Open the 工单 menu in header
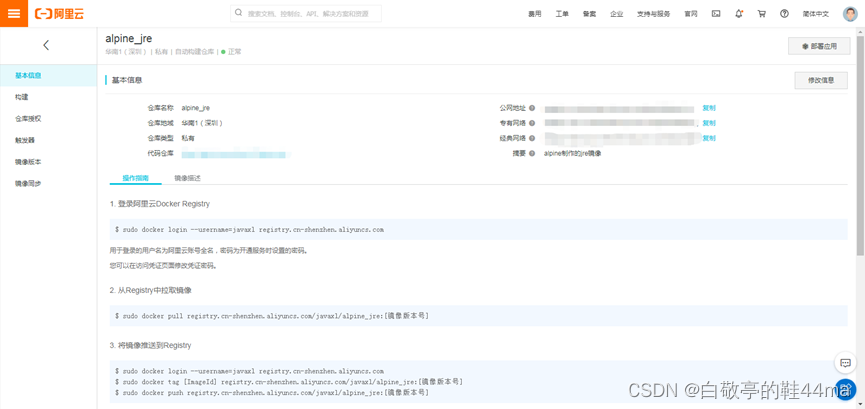 [x=562, y=14]
